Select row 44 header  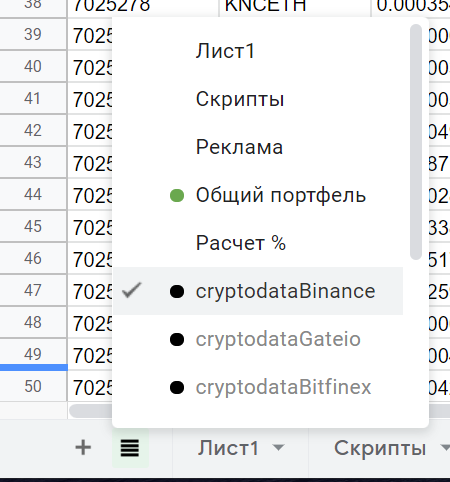tap(33, 194)
